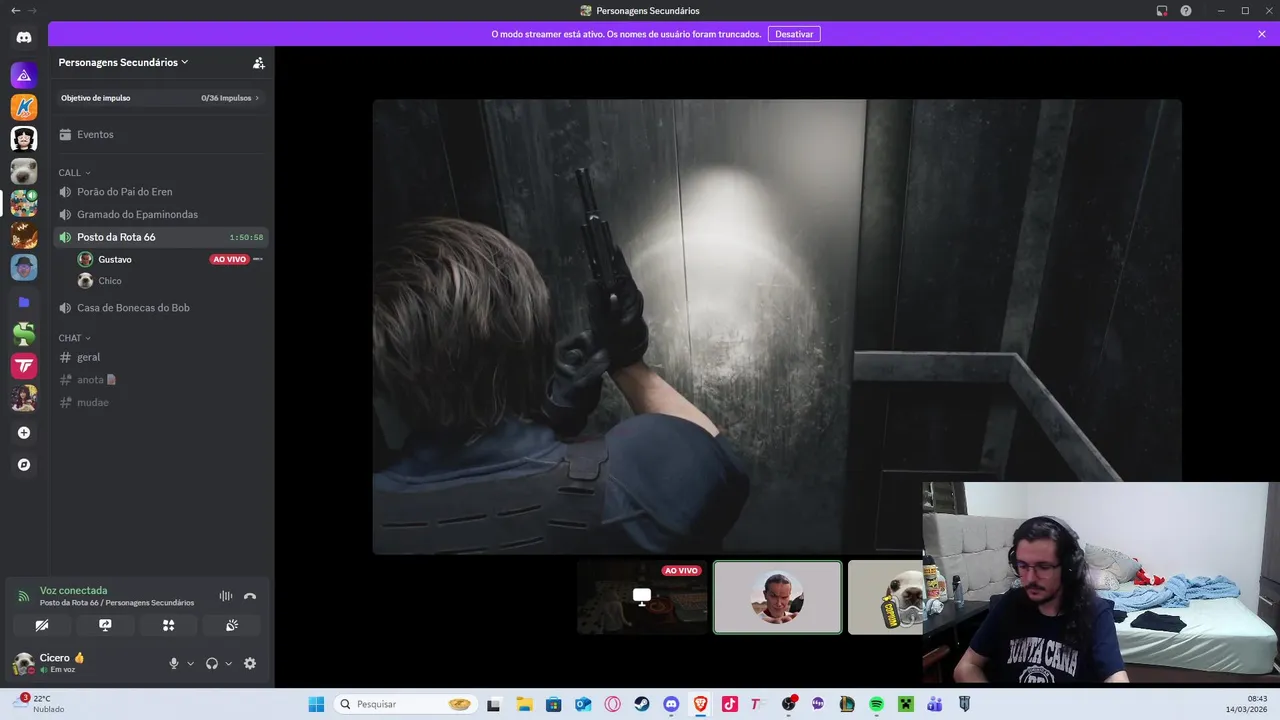Open Windows Start menu
This screenshot has width=1280, height=720.
click(x=316, y=704)
